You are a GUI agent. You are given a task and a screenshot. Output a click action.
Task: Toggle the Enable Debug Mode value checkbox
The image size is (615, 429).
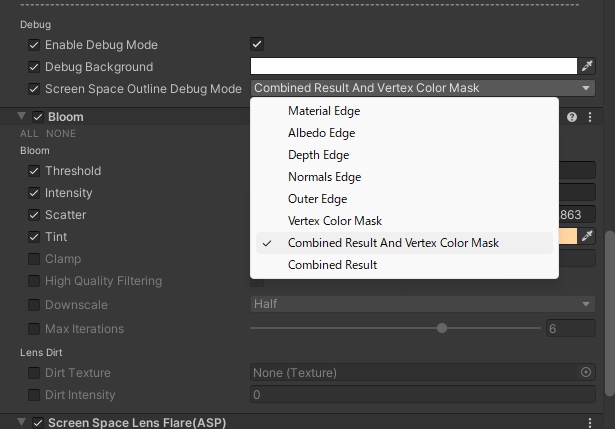257,45
